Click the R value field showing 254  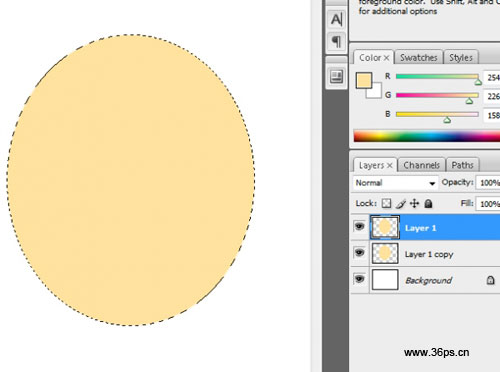tap(492, 78)
